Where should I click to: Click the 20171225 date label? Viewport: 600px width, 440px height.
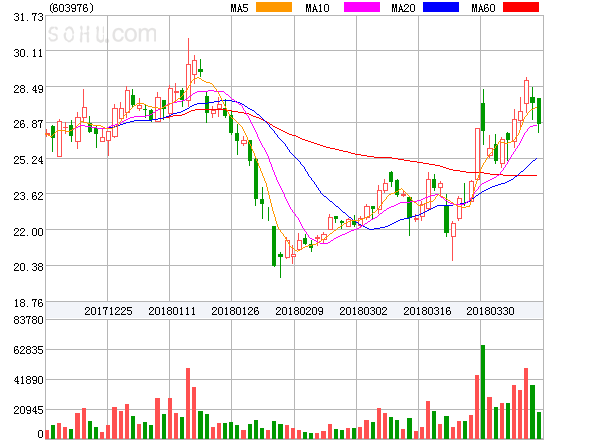[108, 311]
